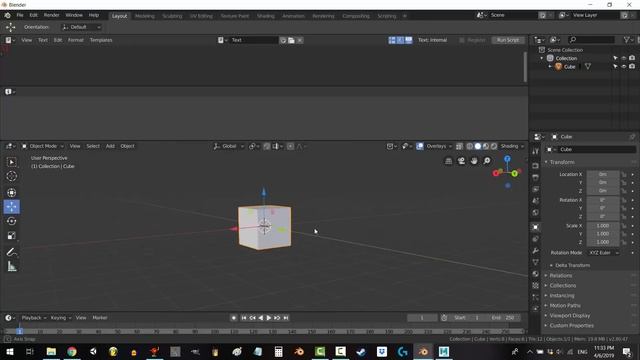The width and height of the screenshot is (640, 360).
Task: Collapse the Collection tree item
Action: coord(542,58)
